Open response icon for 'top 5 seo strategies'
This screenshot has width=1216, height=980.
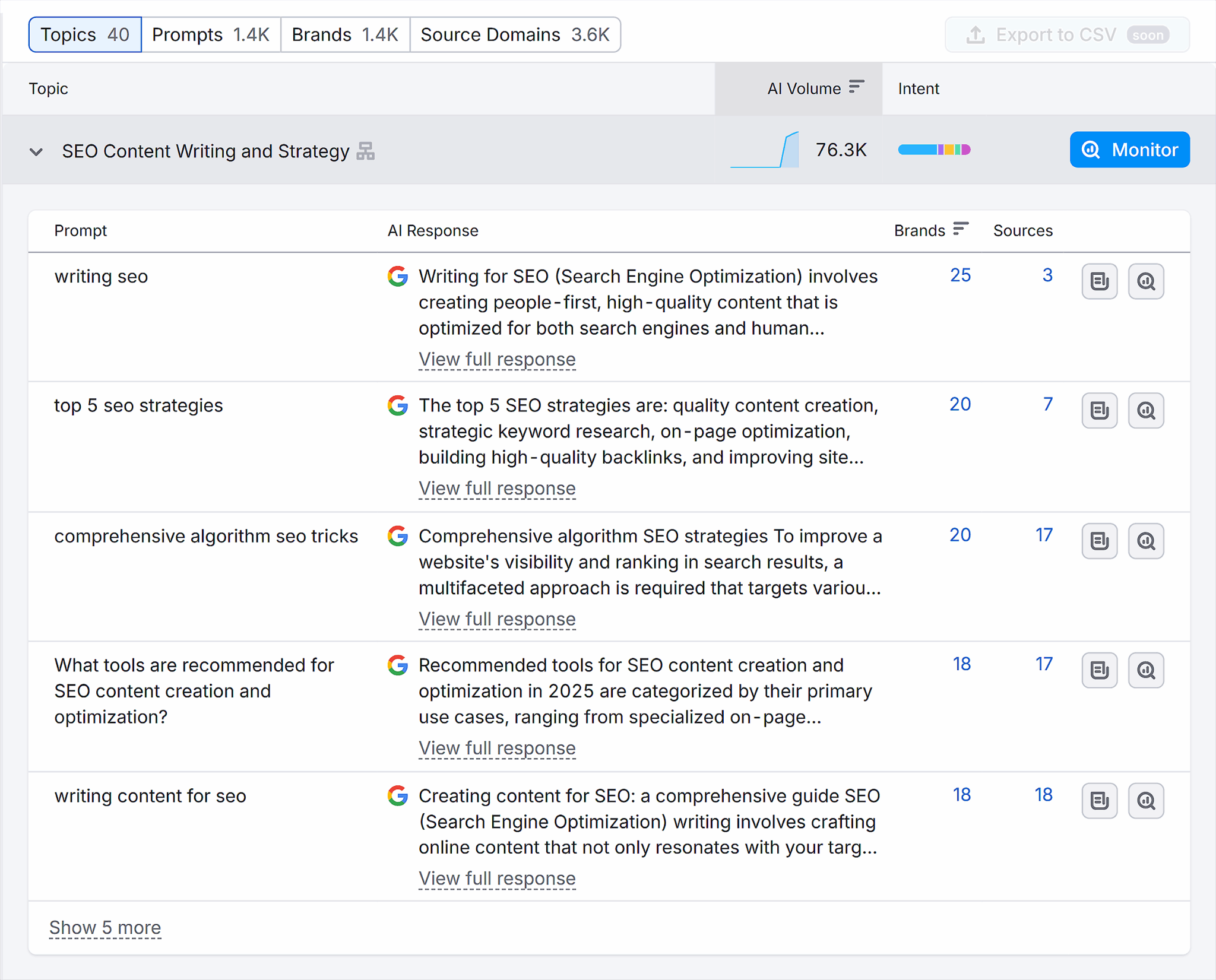coord(1099,410)
